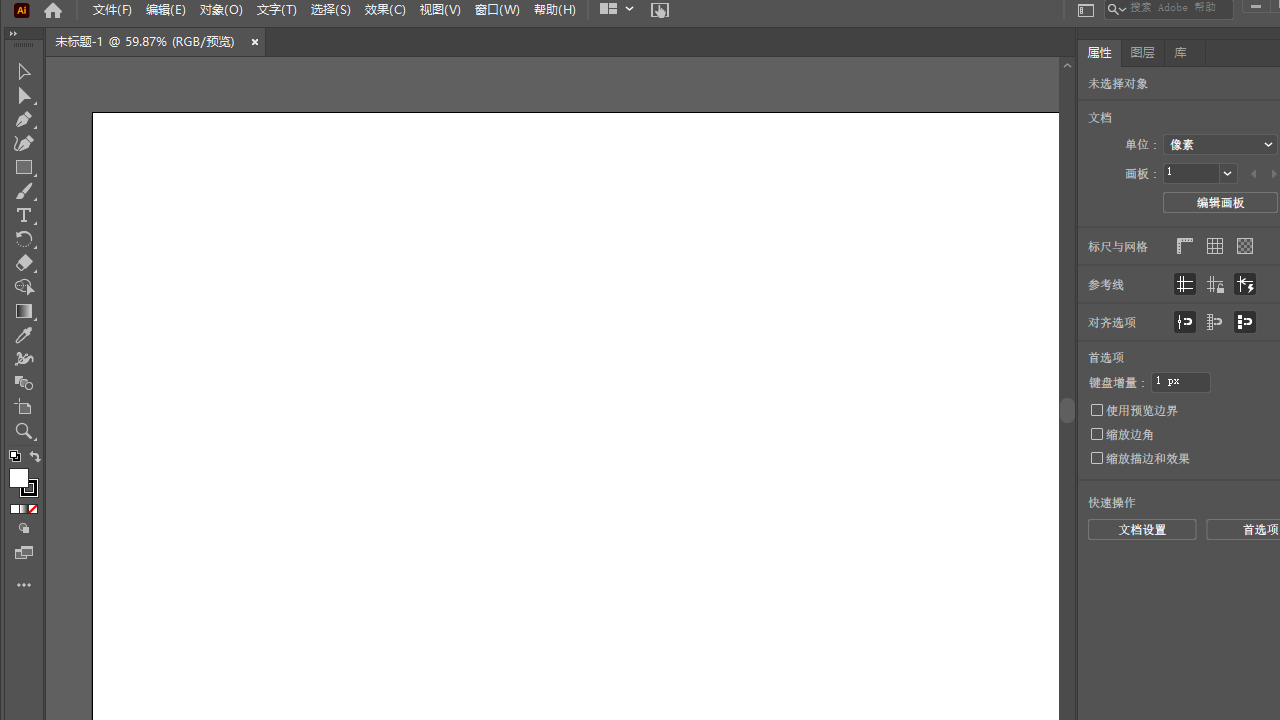Click the 编辑画板 button
Image resolution: width=1280 pixels, height=720 pixels.
click(x=1220, y=202)
